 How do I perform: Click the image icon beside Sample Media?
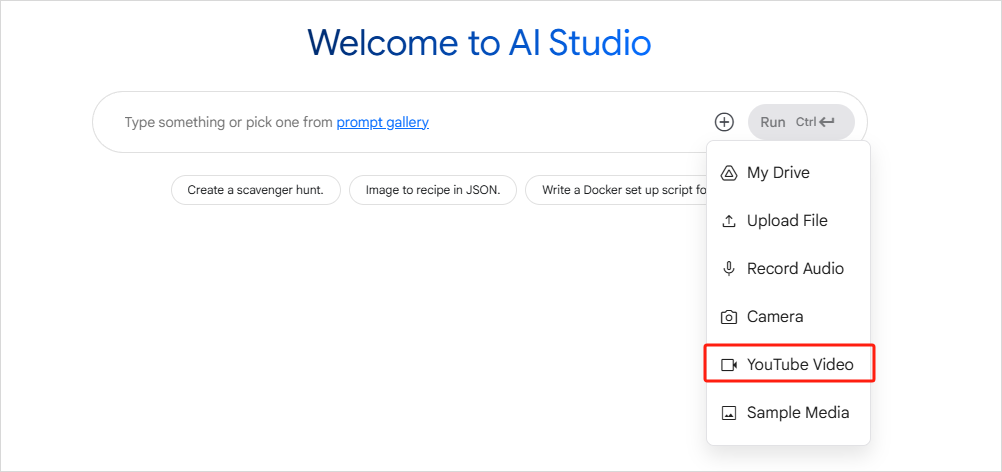click(x=729, y=413)
